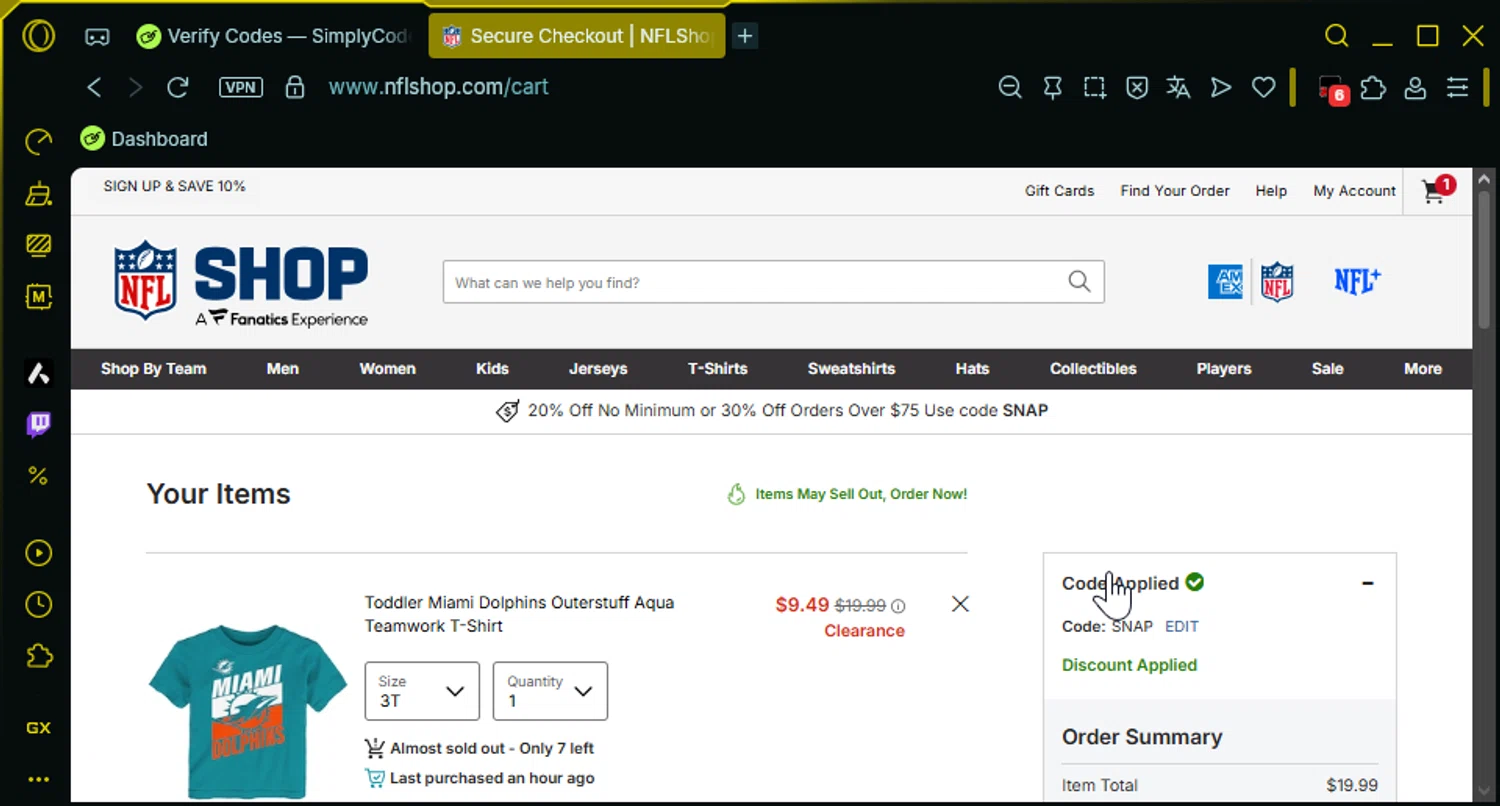
Task: Open the Men menu
Action: 283,368
